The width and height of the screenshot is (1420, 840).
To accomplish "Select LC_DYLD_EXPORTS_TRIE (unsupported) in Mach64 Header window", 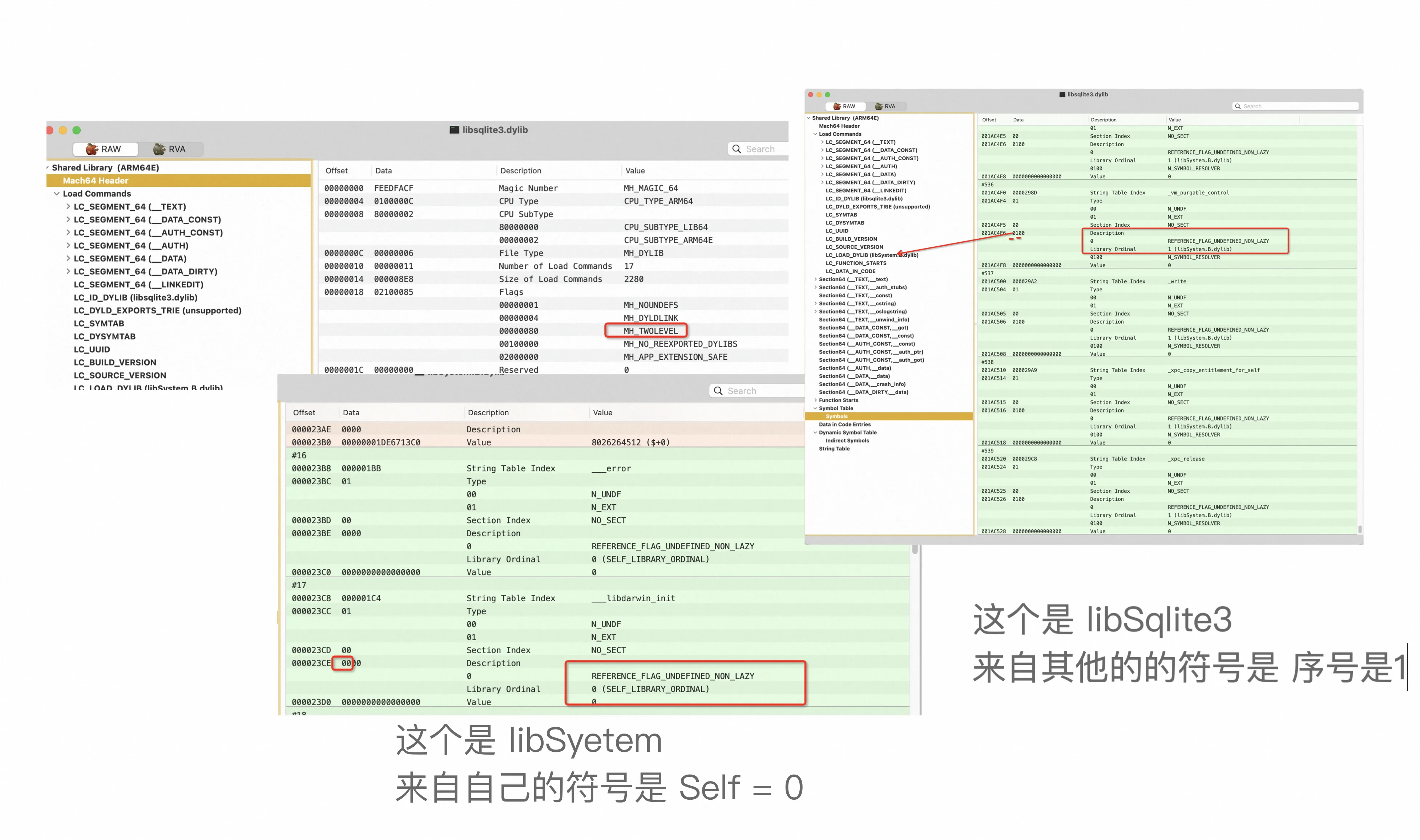I will coord(158,311).
